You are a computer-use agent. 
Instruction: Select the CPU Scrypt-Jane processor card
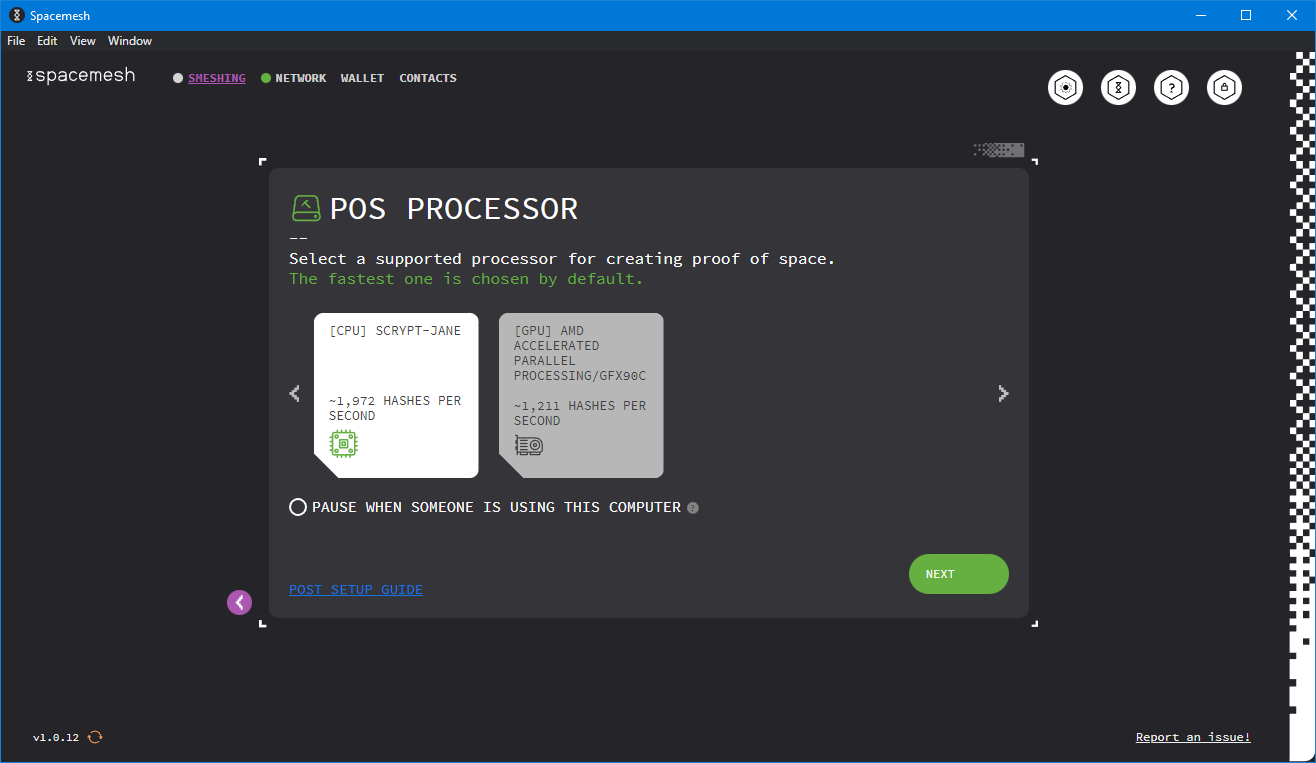pos(396,395)
